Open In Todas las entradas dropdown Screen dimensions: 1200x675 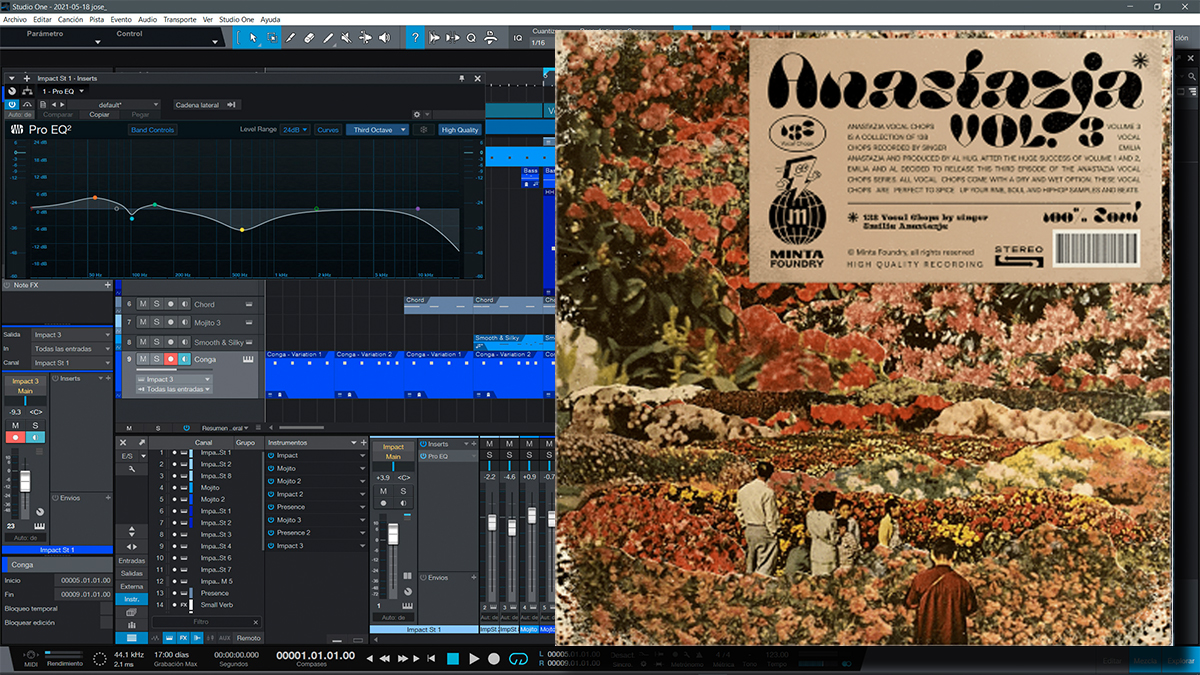click(70, 348)
